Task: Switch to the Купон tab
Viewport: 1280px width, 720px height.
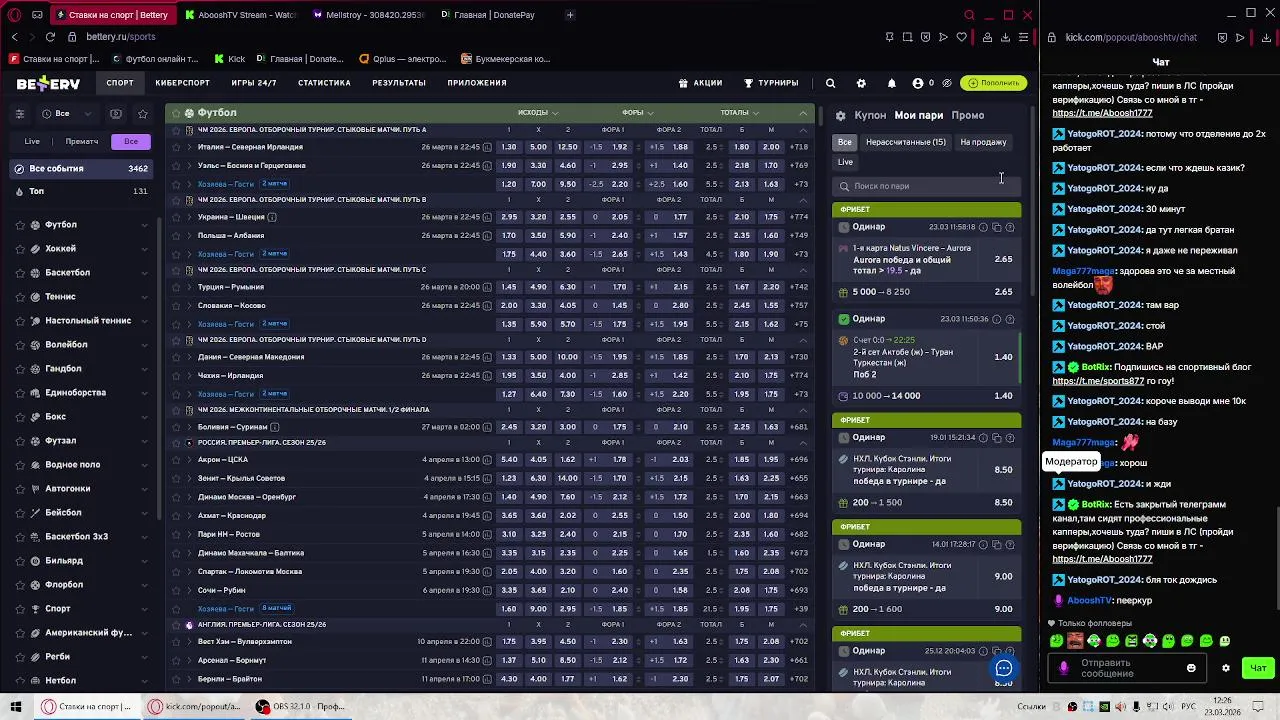Action: coord(870,115)
